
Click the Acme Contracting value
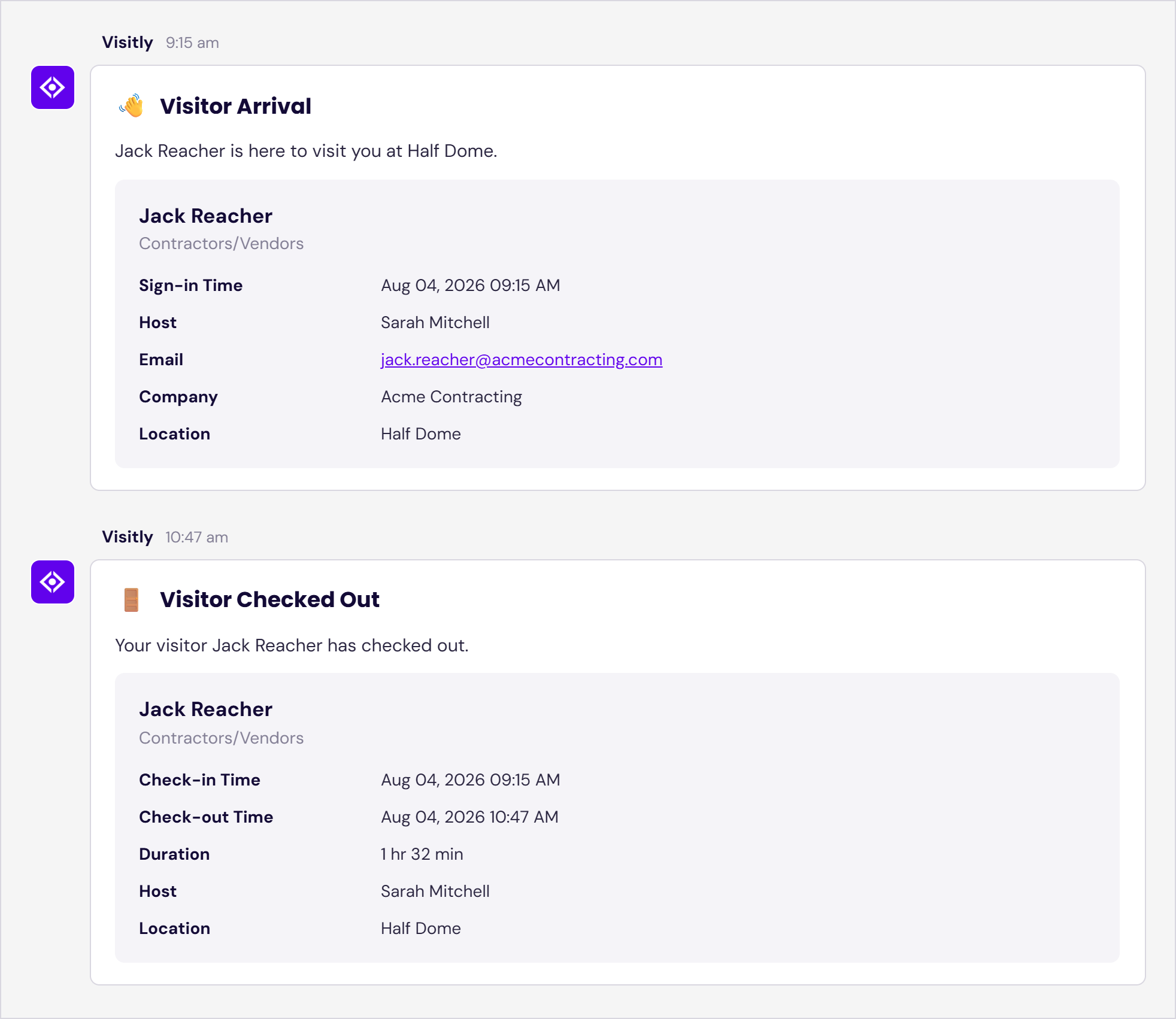point(451,397)
